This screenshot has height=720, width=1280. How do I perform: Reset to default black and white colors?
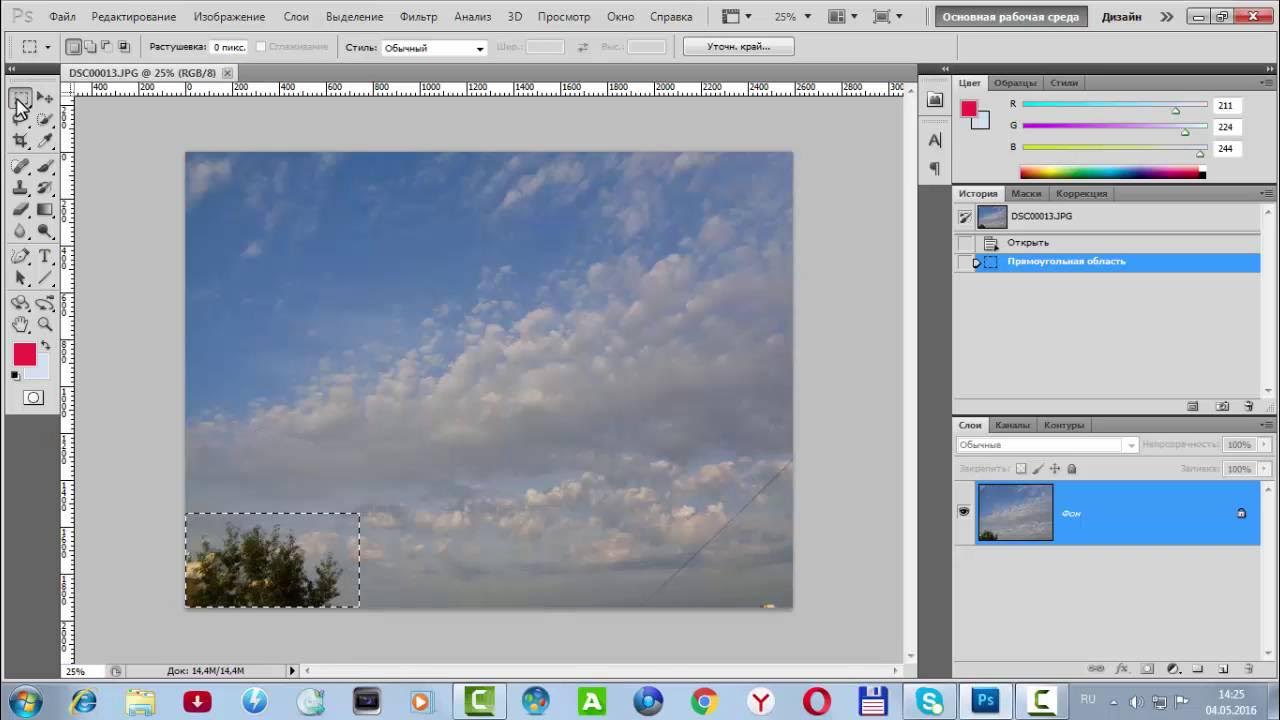(x=15, y=376)
